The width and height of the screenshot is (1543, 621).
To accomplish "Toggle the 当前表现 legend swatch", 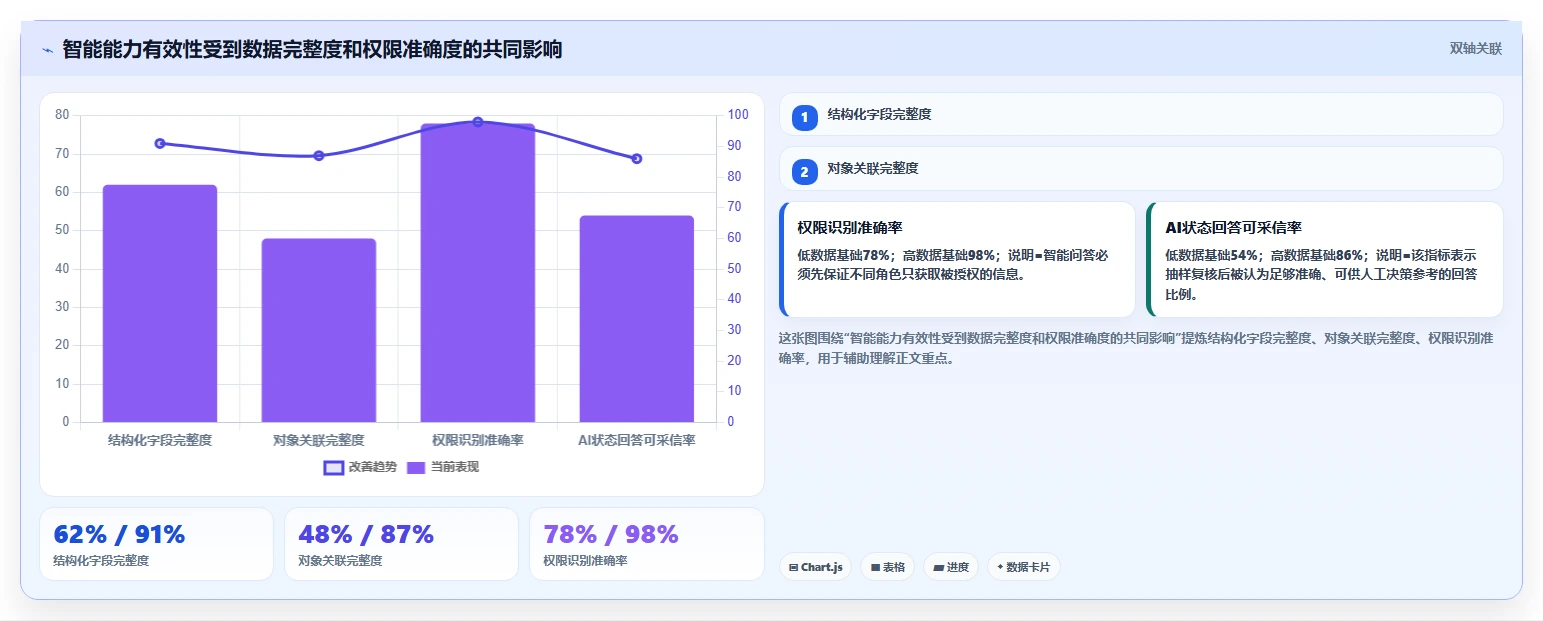I will [416, 467].
